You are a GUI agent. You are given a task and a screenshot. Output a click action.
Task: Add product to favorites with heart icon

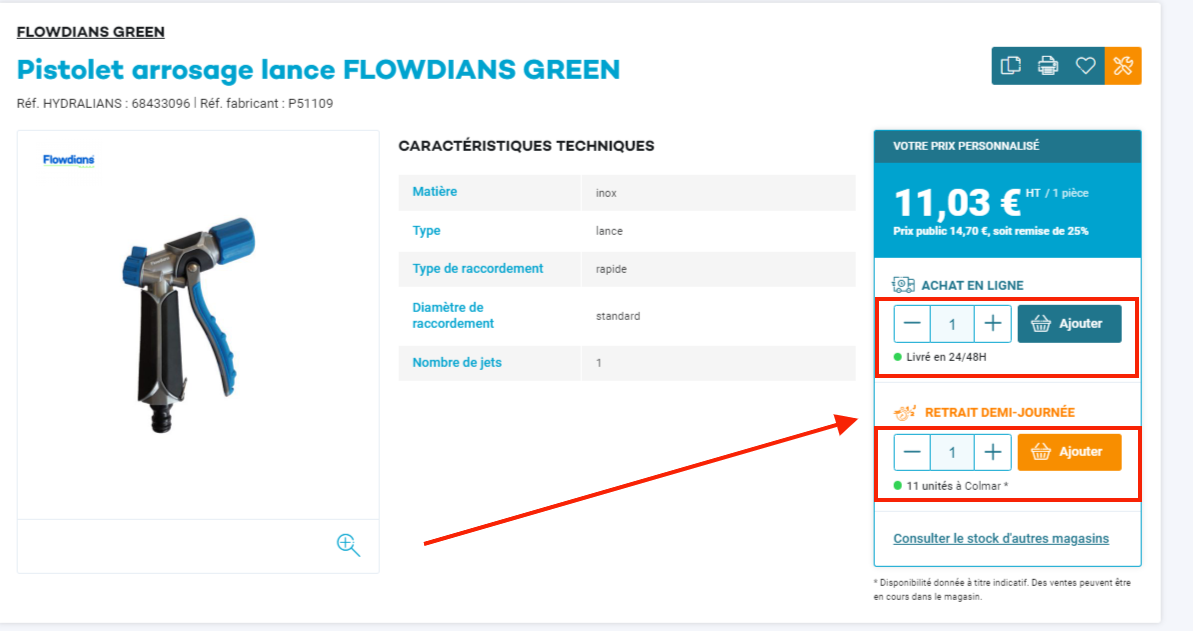pos(1086,65)
